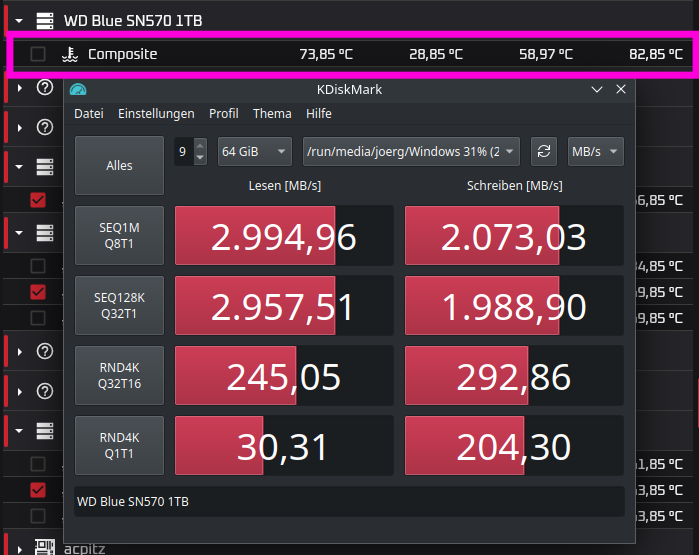This screenshot has height=555, width=699.
Task: Click the 245,05 read result
Action: pos(284,375)
